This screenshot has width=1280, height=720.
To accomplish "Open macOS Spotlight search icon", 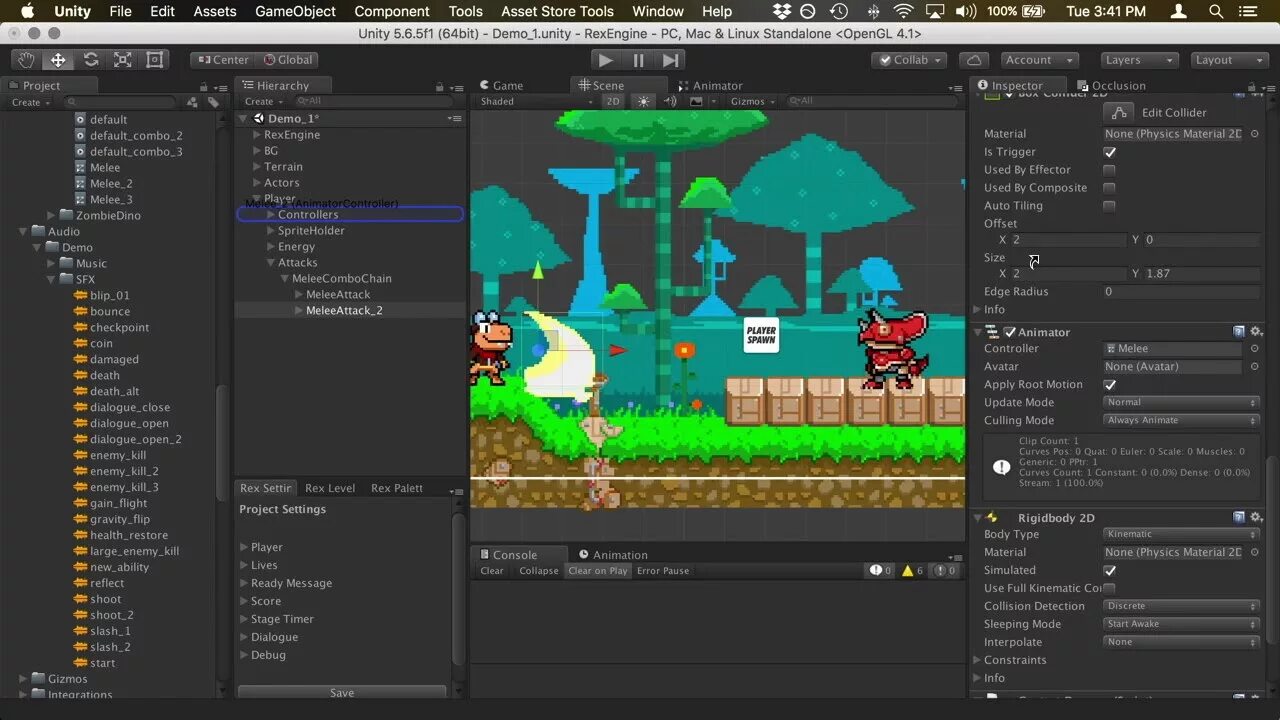I will [1216, 12].
